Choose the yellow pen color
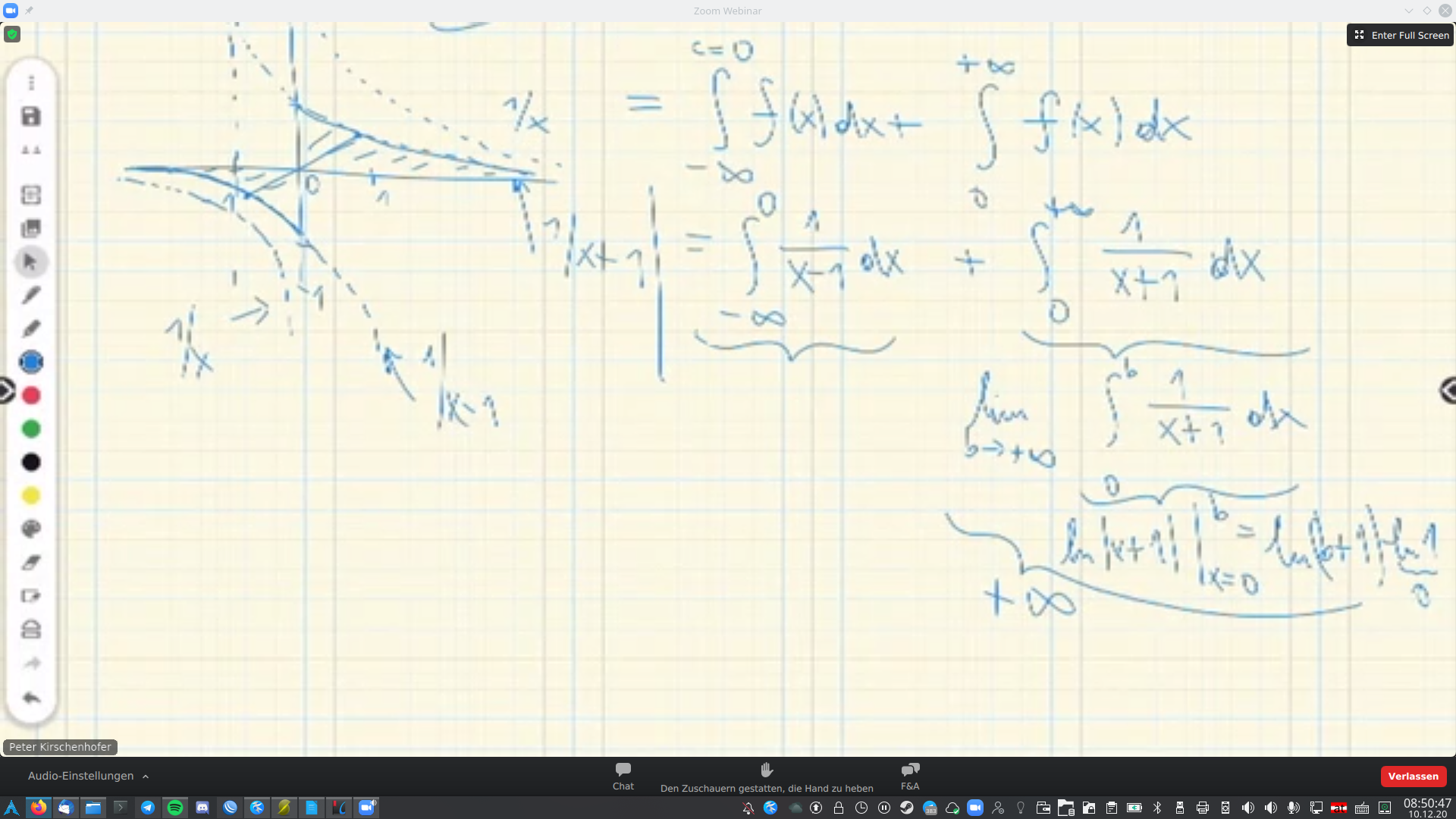This screenshot has width=1456, height=819. (x=31, y=495)
